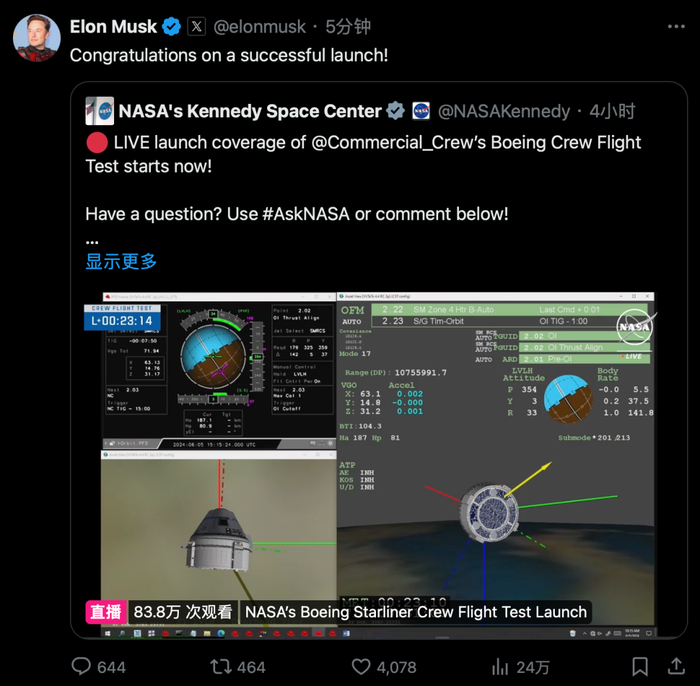700x686 pixels.
Task: Open Elon Musk's profile picture
Action: [36, 36]
